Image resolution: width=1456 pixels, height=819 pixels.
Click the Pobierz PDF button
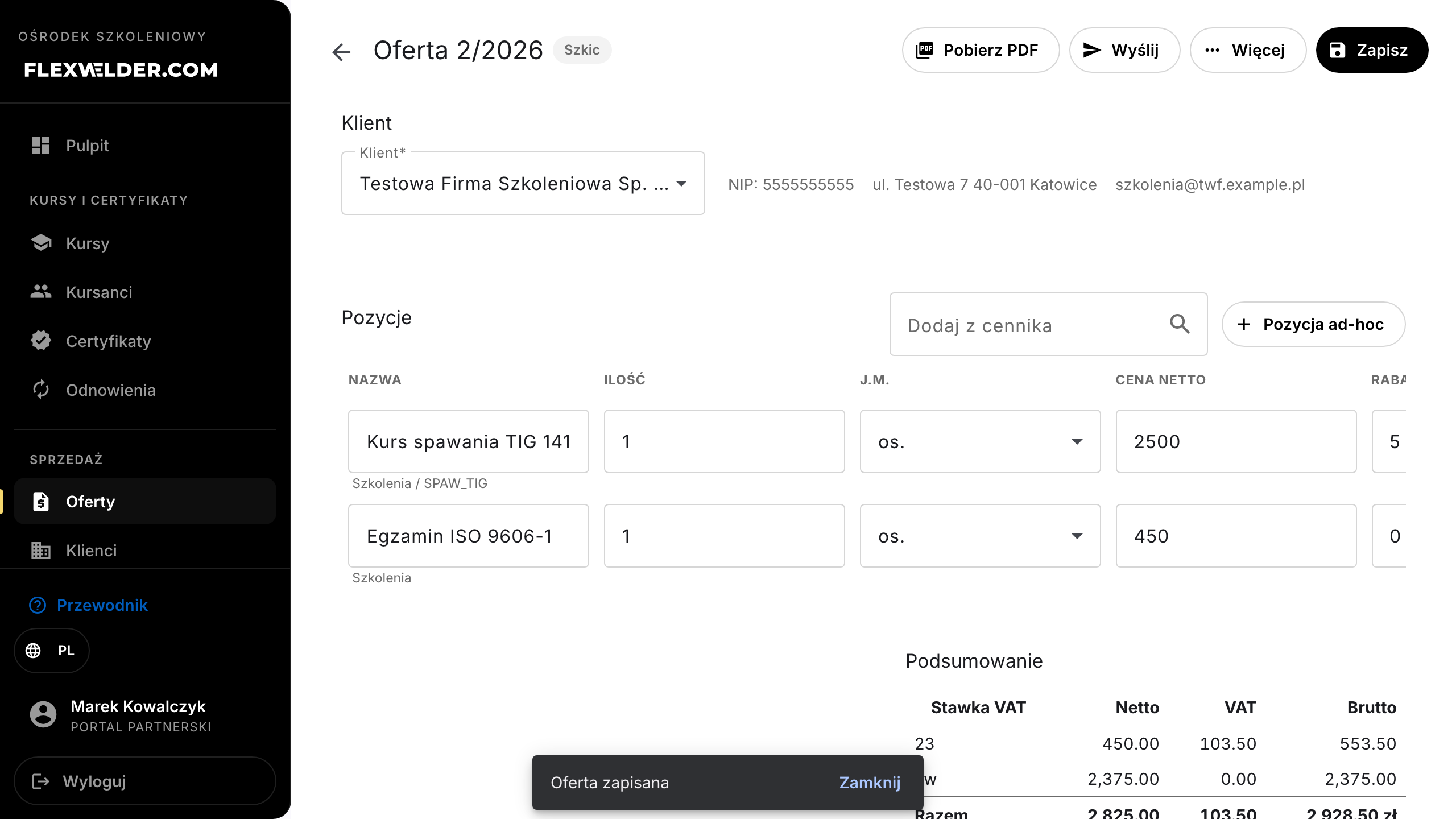pyautogui.click(x=981, y=50)
